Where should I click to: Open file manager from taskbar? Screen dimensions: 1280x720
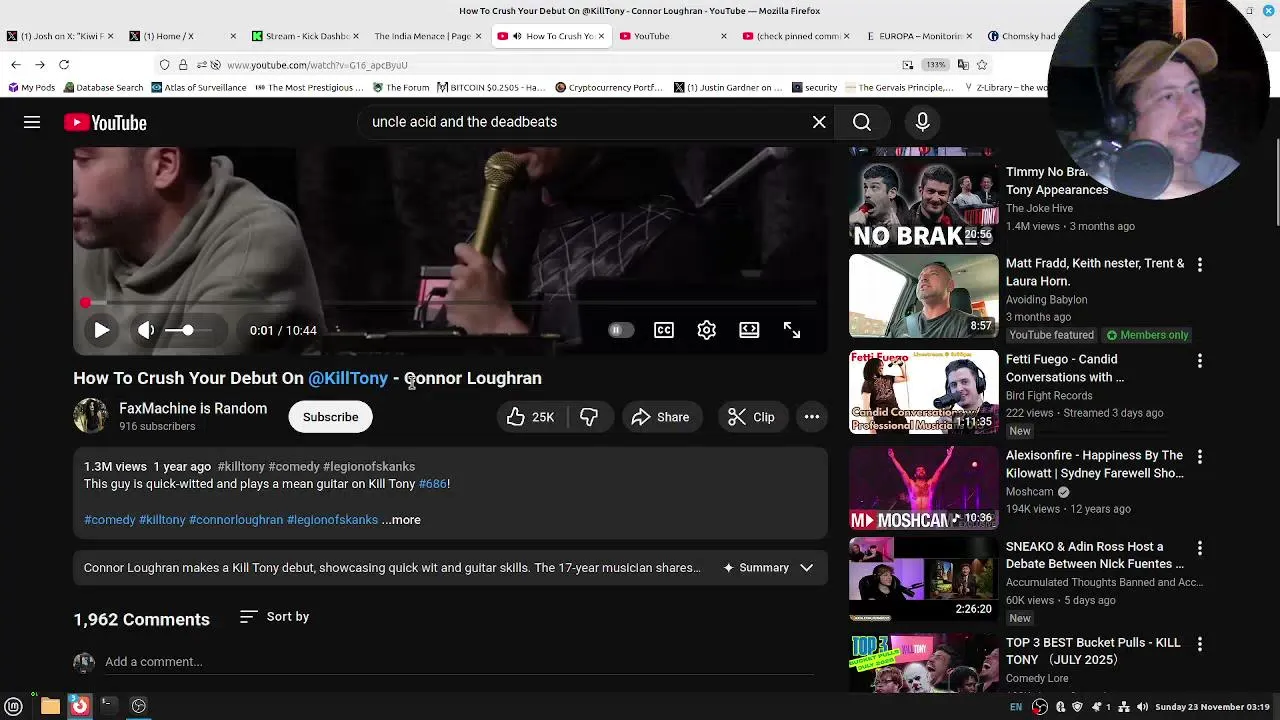50,706
